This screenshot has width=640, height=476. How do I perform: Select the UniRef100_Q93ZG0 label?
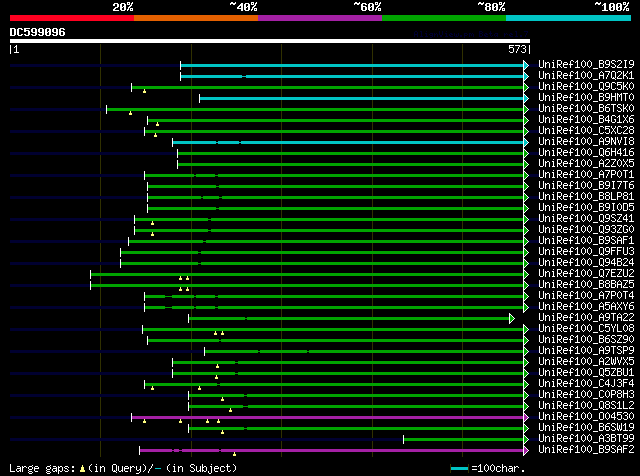coord(586,229)
